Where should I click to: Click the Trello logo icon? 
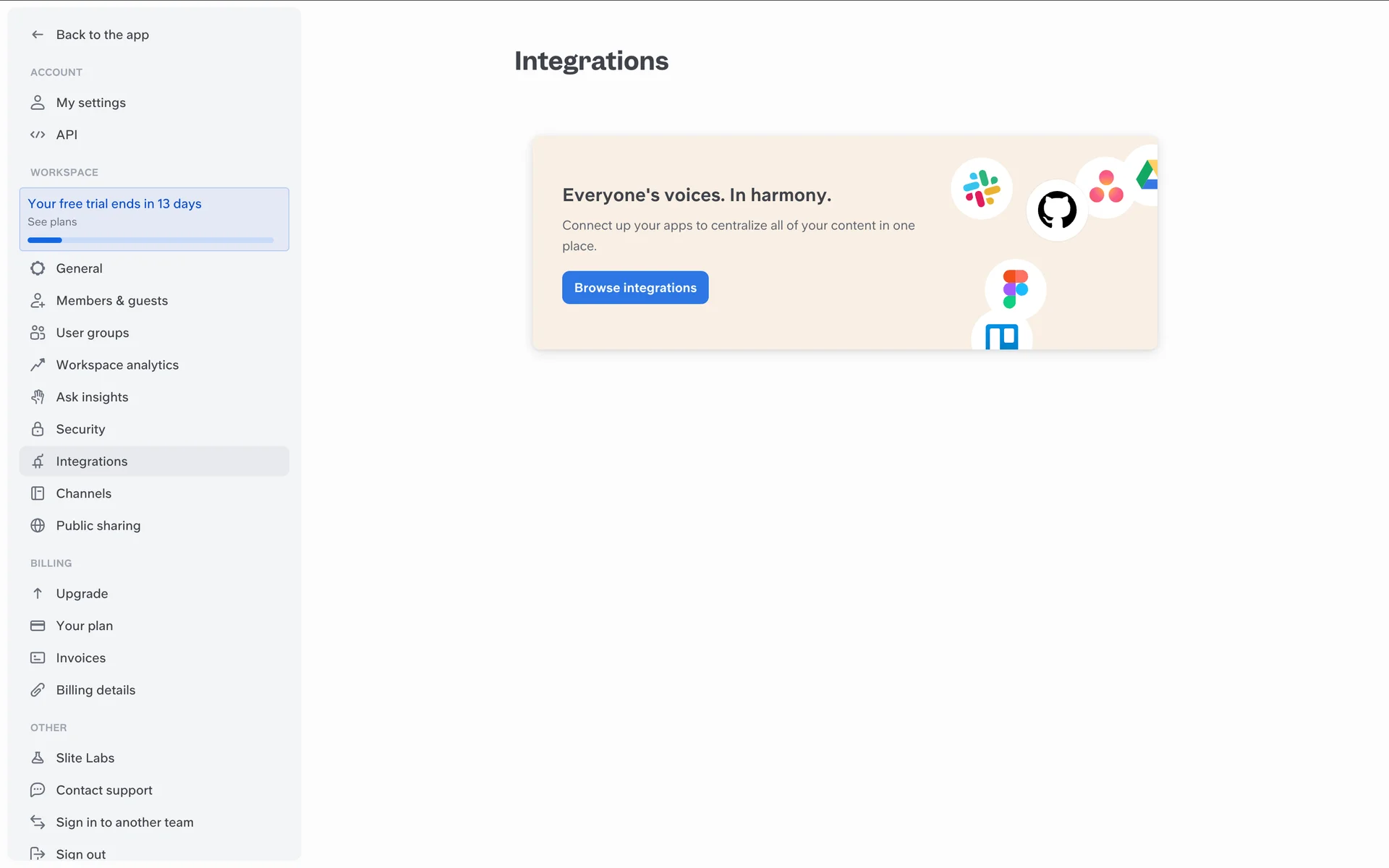tap(1001, 337)
